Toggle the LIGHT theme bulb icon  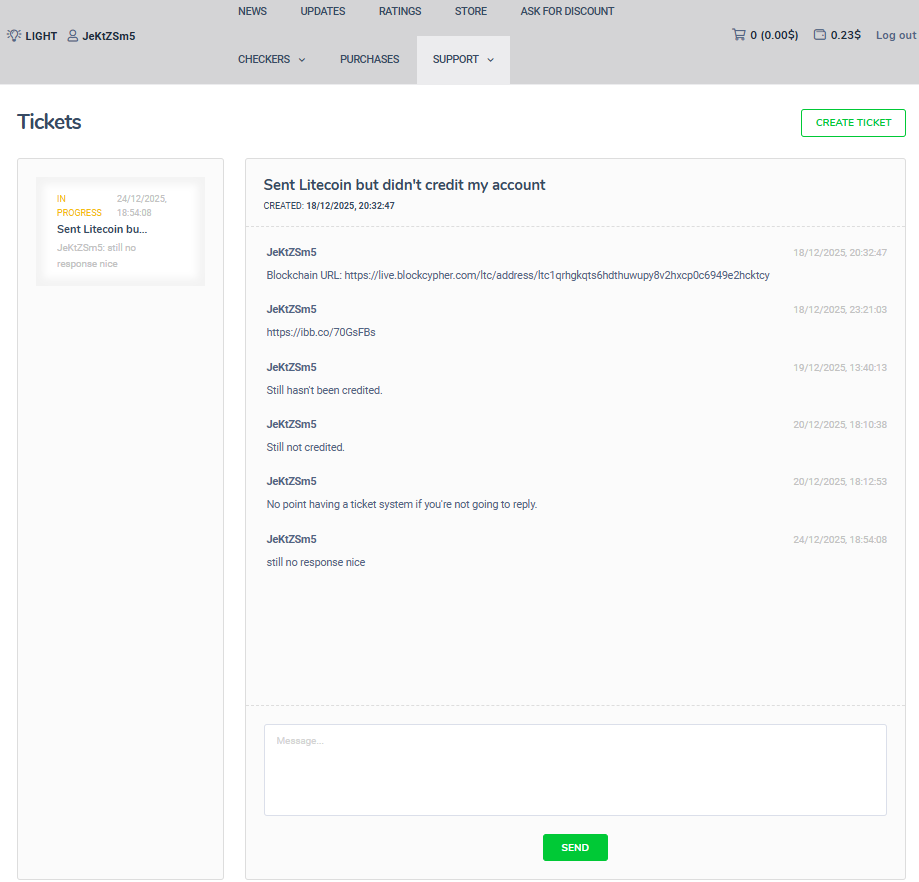click(x=14, y=35)
